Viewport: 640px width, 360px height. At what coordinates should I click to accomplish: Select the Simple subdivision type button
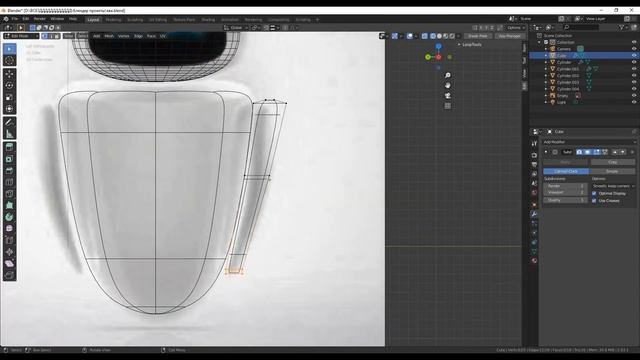click(612, 171)
